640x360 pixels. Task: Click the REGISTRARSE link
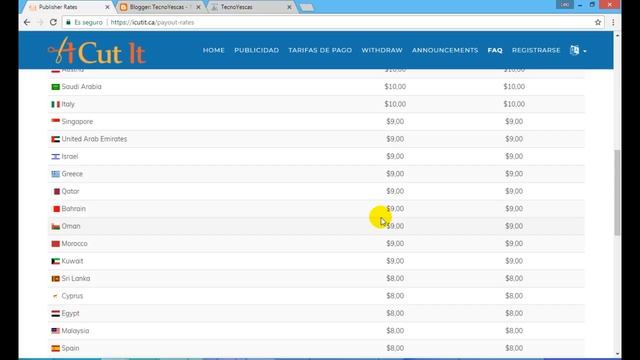(x=536, y=50)
